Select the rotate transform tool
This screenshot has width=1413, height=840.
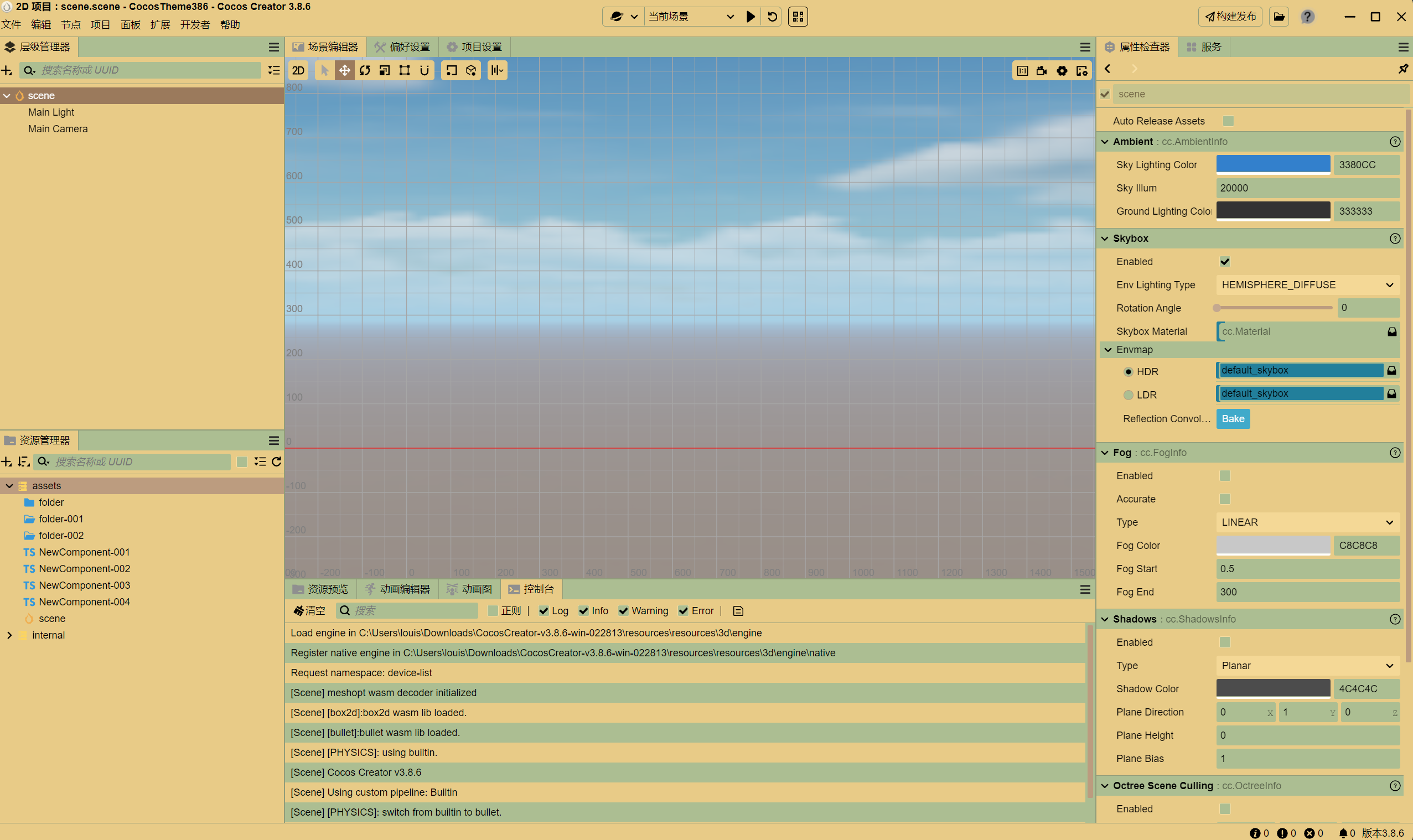(365, 70)
